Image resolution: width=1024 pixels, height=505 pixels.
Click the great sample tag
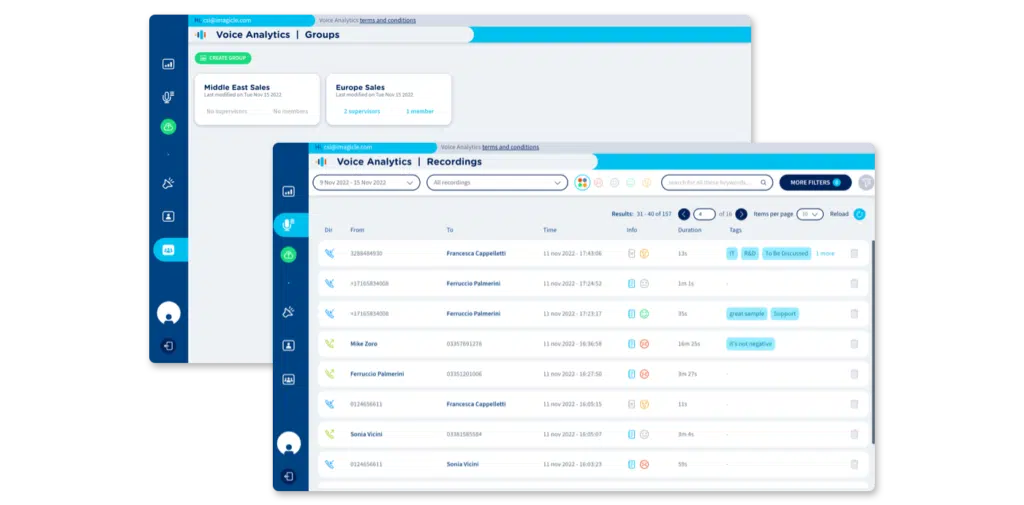tap(746, 314)
